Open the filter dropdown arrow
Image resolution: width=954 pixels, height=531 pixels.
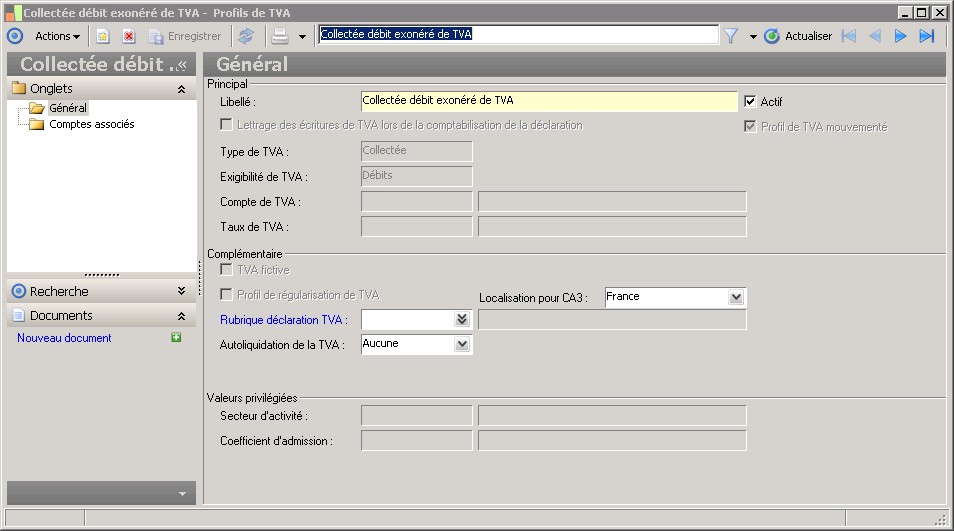[753, 37]
